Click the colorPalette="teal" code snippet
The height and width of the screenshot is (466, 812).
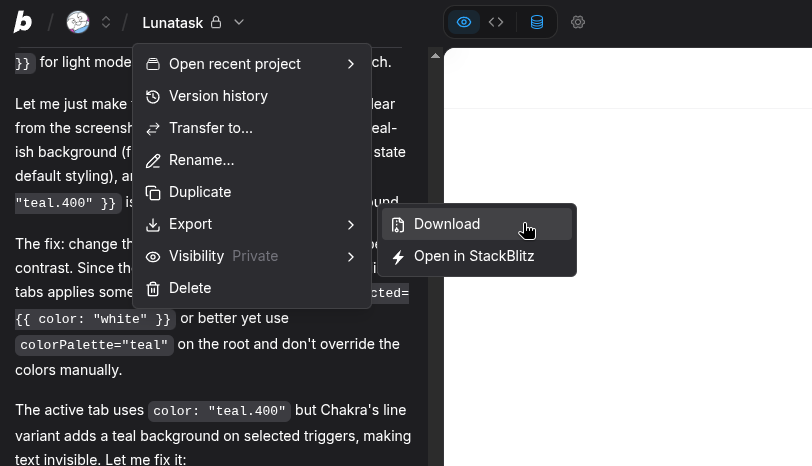[x=94, y=345]
